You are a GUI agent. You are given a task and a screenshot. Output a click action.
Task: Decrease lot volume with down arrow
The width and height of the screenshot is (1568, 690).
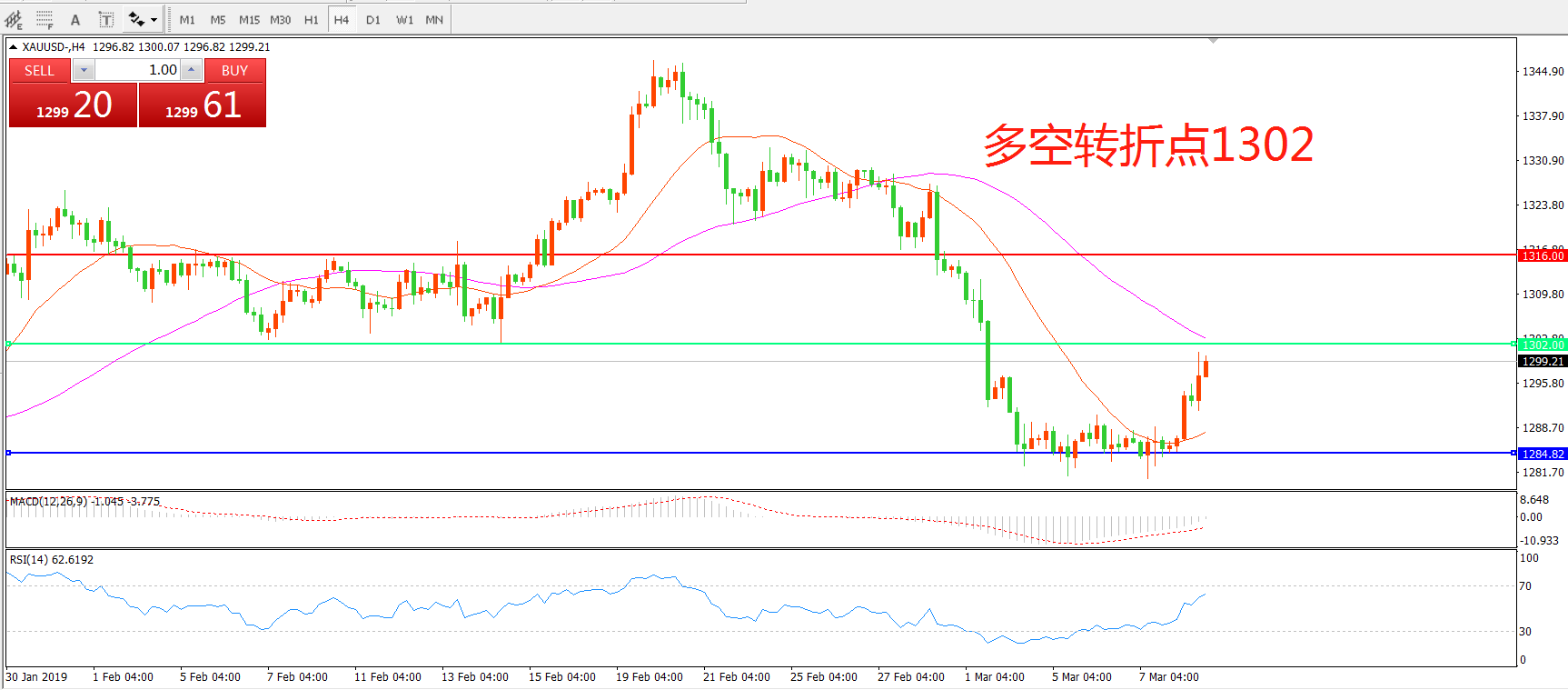click(x=84, y=70)
